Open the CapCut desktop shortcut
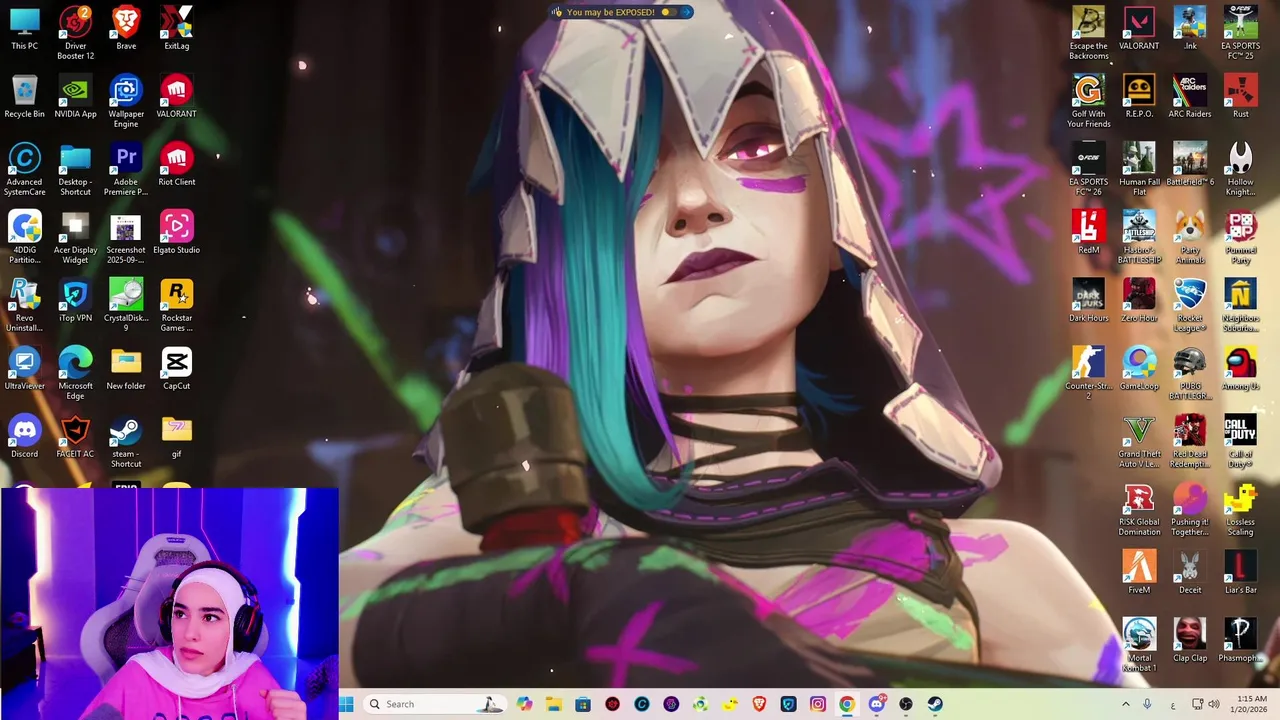This screenshot has height=720, width=1280. tap(177, 369)
